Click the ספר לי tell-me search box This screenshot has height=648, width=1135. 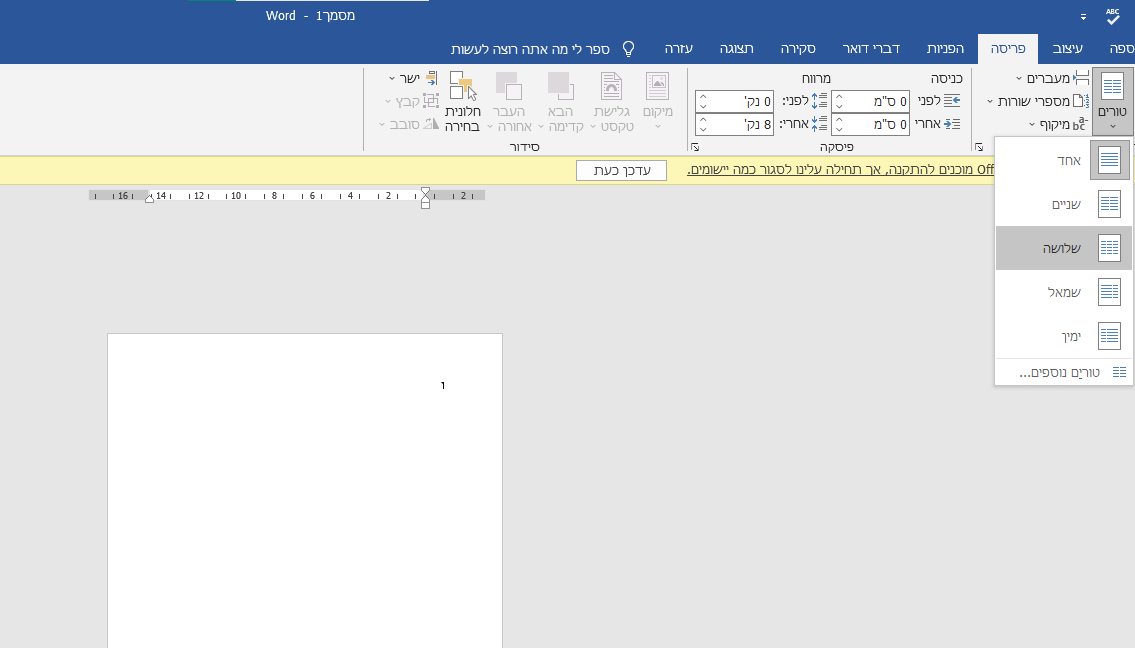pos(543,49)
